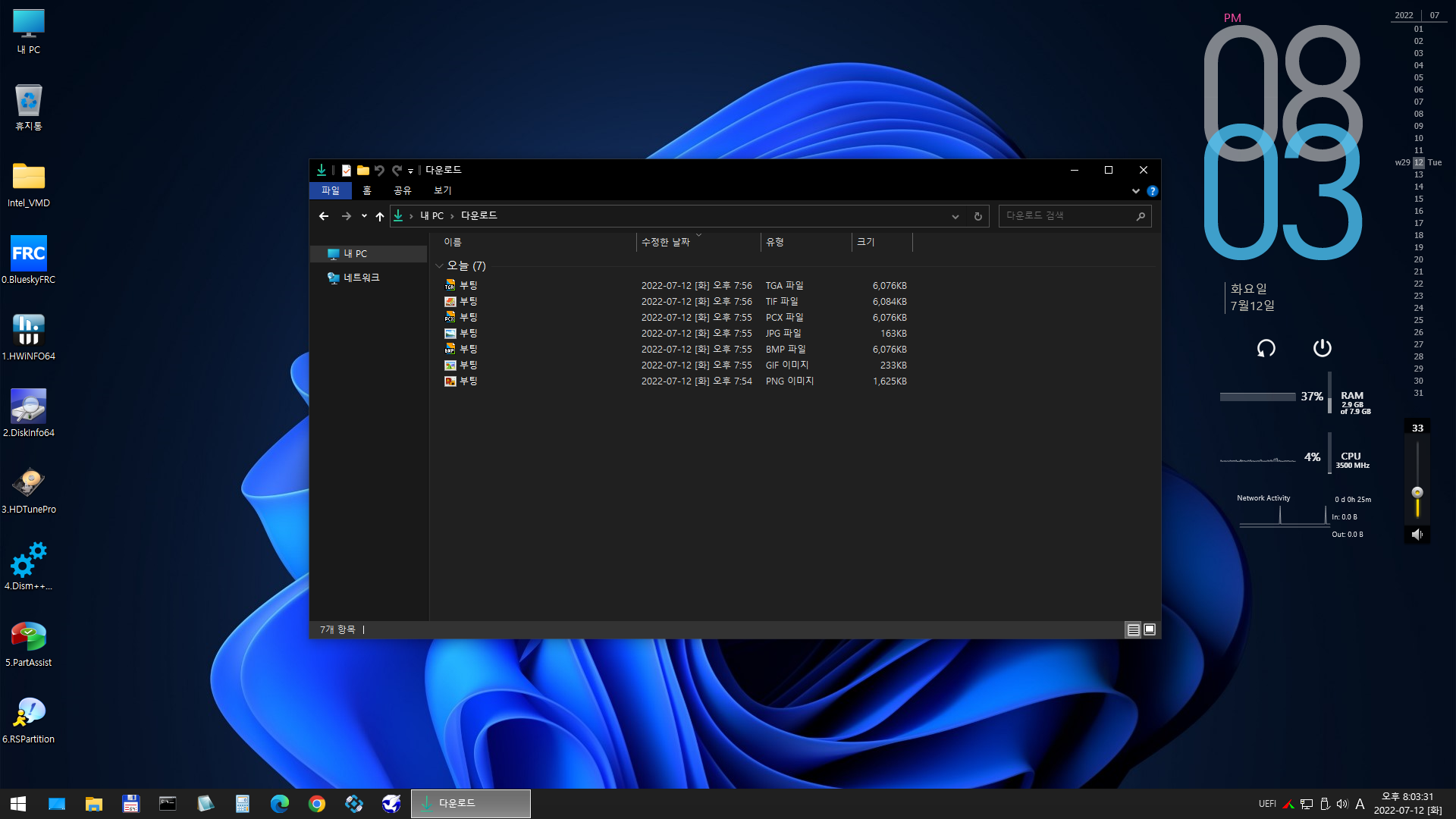
Task: Expand breadcrumb chevron before 내 PC
Action: point(411,216)
